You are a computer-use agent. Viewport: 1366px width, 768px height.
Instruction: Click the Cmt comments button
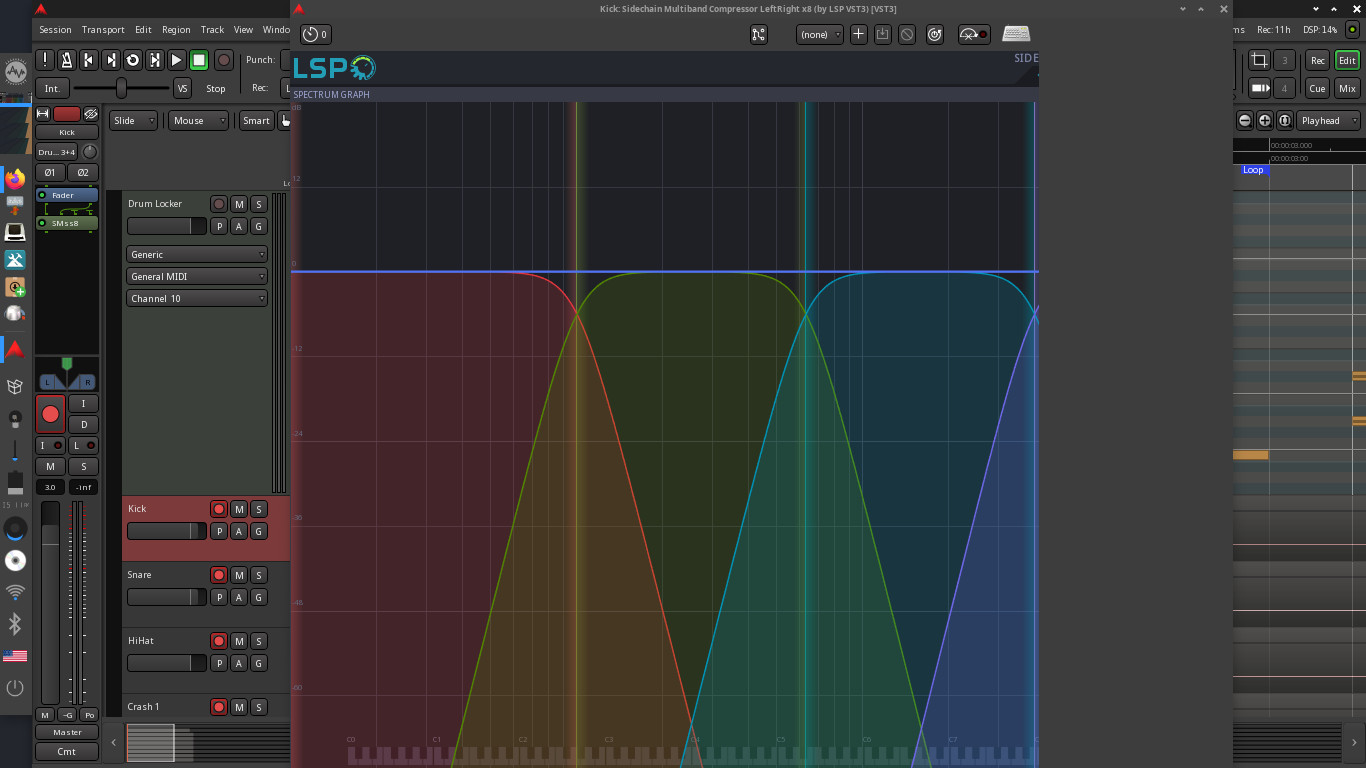click(x=66, y=752)
